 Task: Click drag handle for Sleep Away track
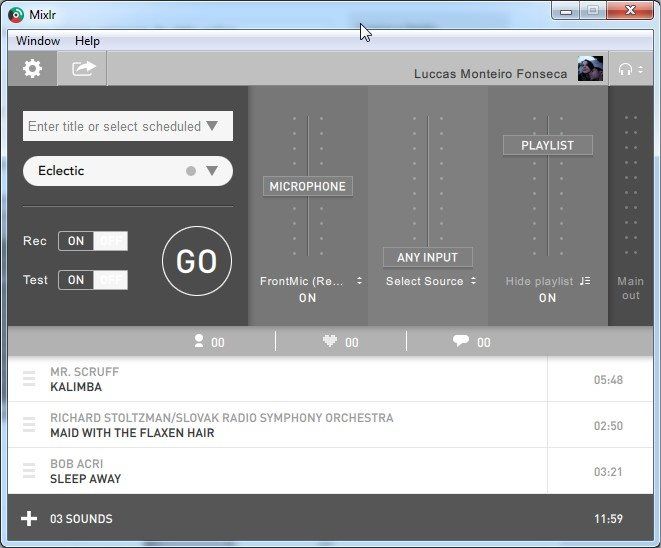[x=29, y=470]
